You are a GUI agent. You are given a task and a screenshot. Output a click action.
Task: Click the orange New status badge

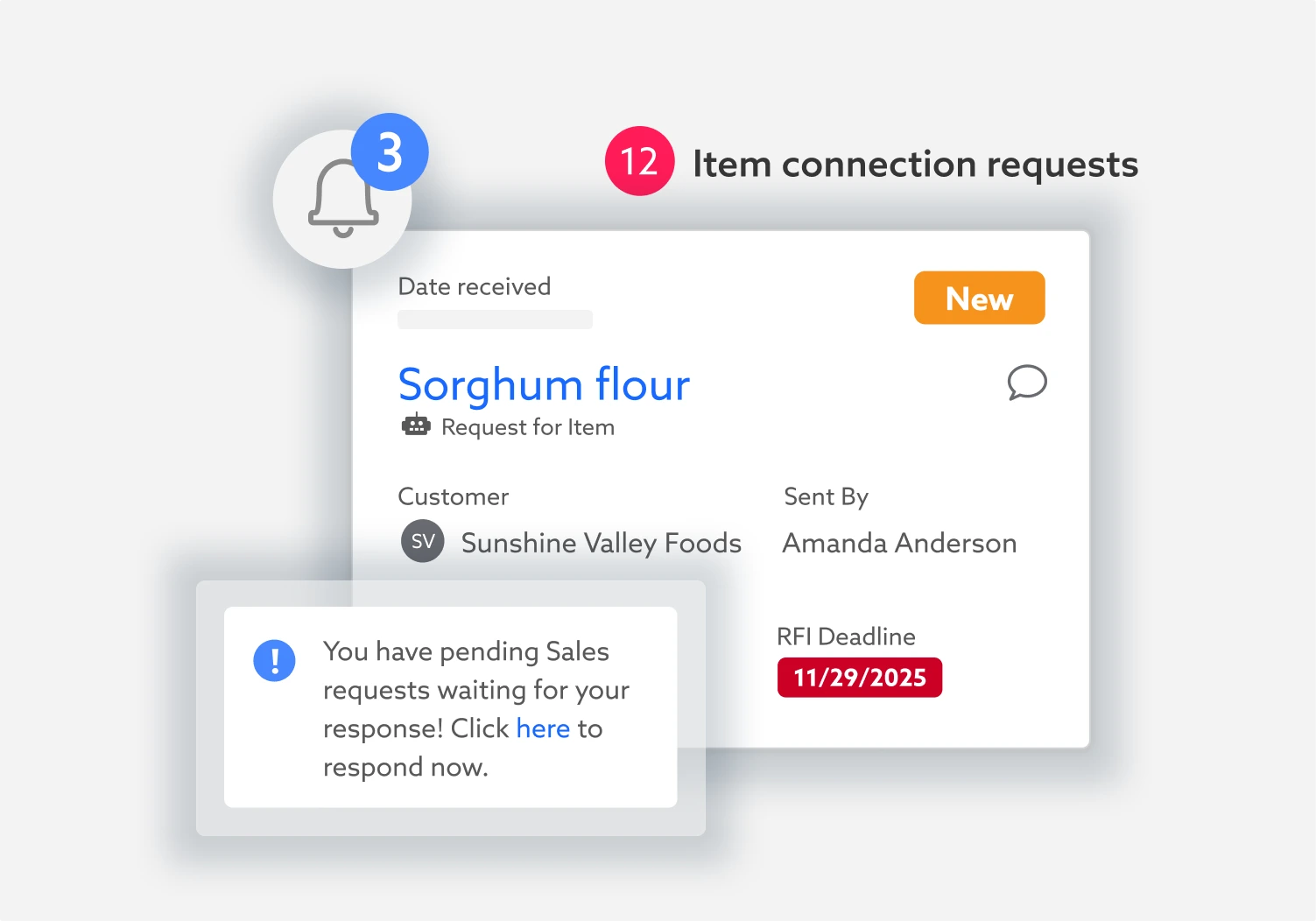pyautogui.click(x=979, y=299)
